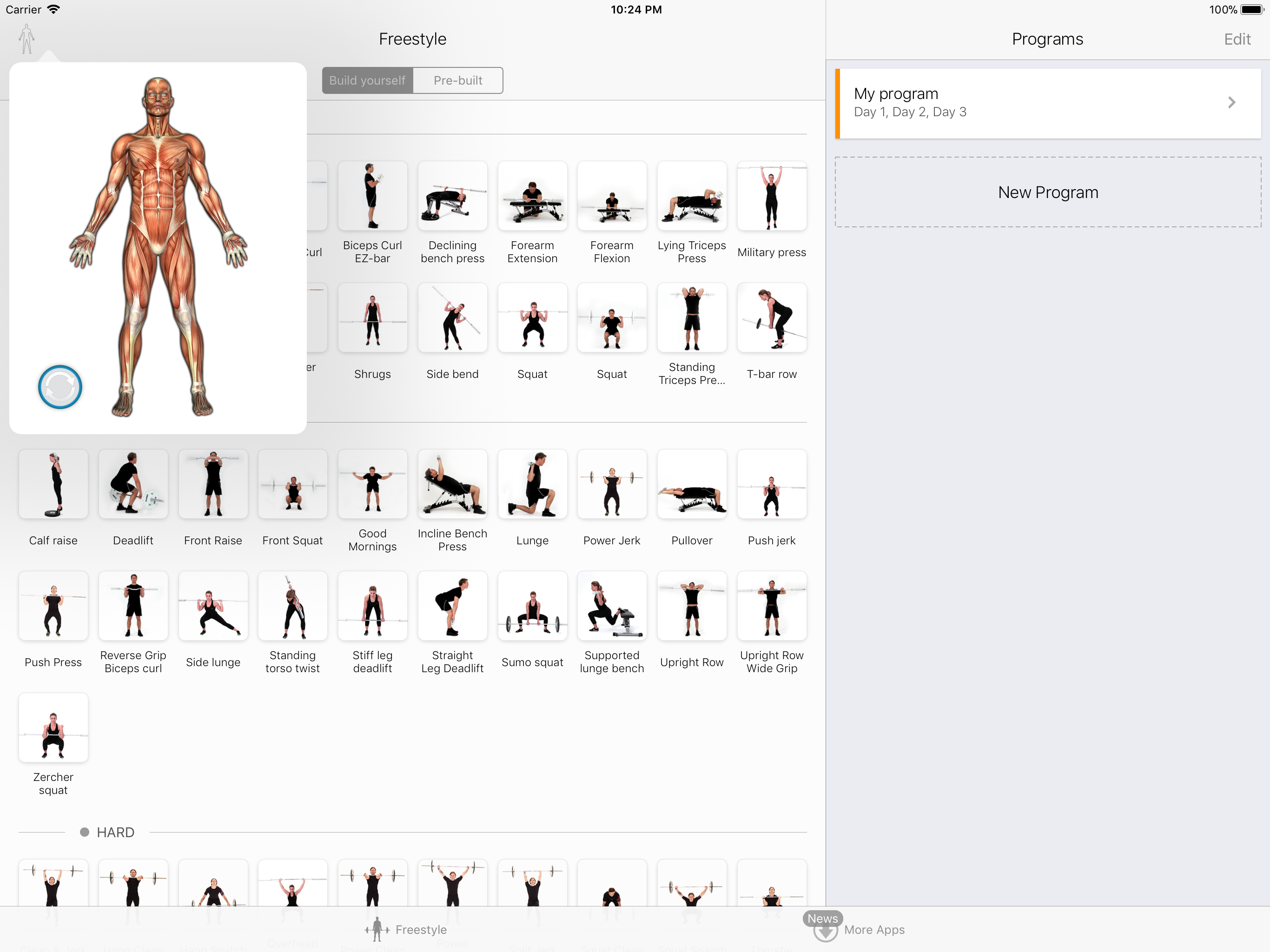1270x952 pixels.
Task: Select the Incline Bench Press exercise
Action: coord(452,485)
